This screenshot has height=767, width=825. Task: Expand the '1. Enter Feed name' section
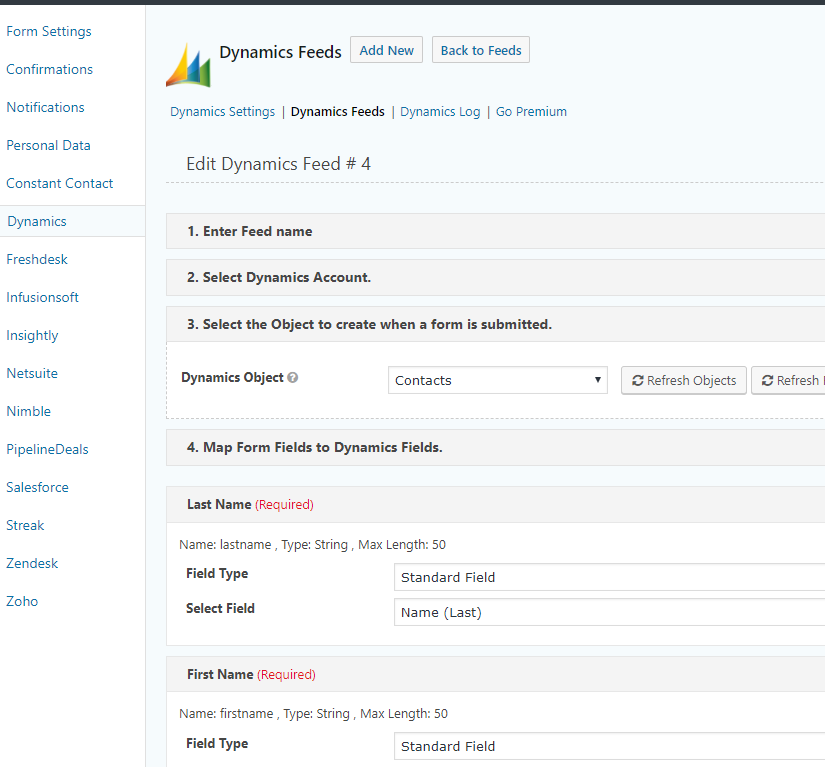coord(495,231)
